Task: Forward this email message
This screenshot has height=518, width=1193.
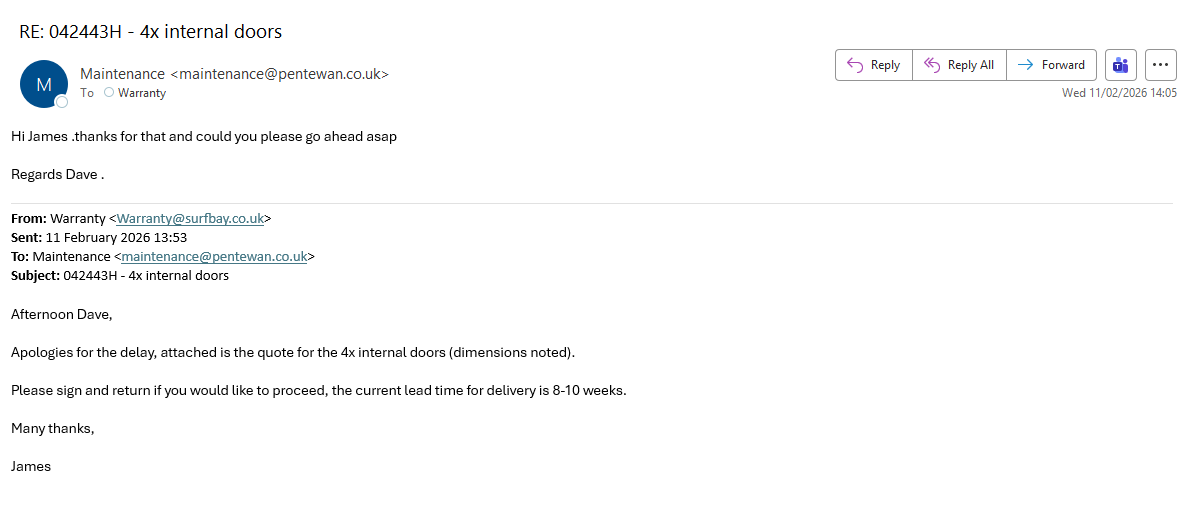Action: tap(1051, 65)
